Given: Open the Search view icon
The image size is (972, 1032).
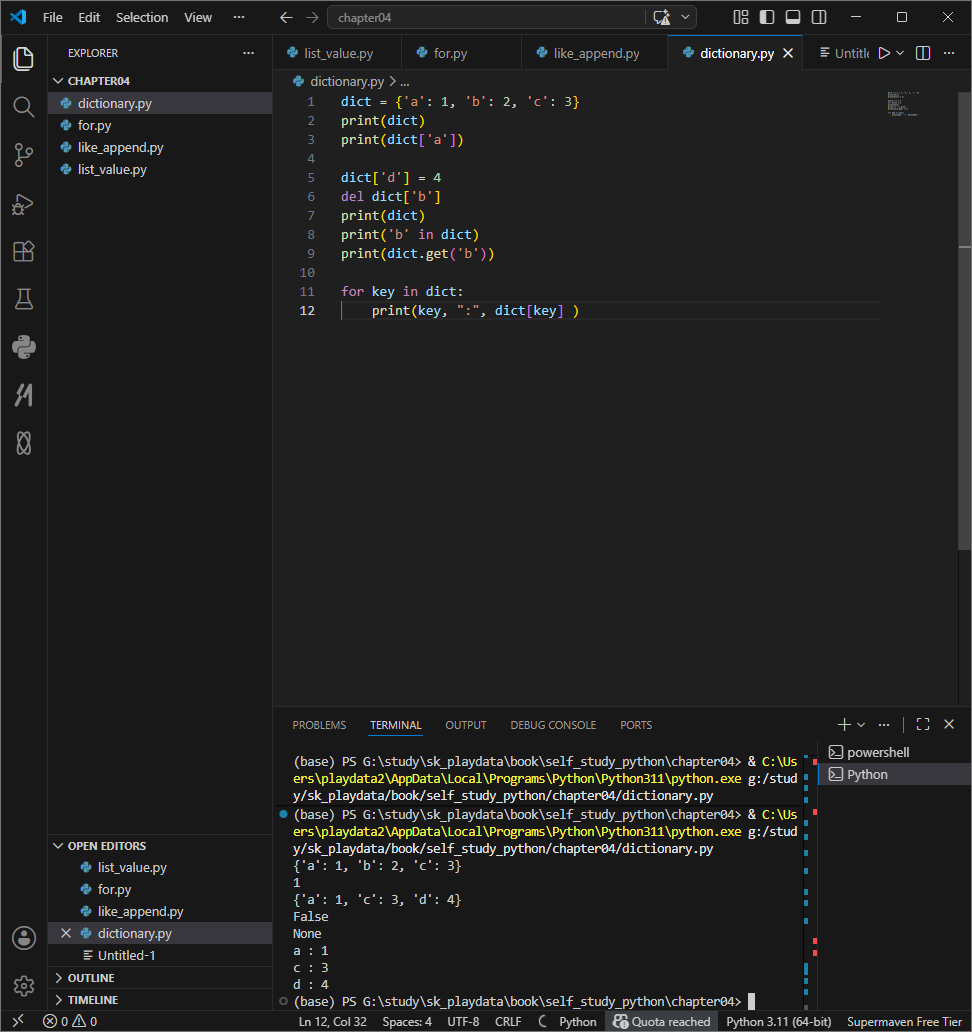Looking at the screenshot, I should point(24,107).
